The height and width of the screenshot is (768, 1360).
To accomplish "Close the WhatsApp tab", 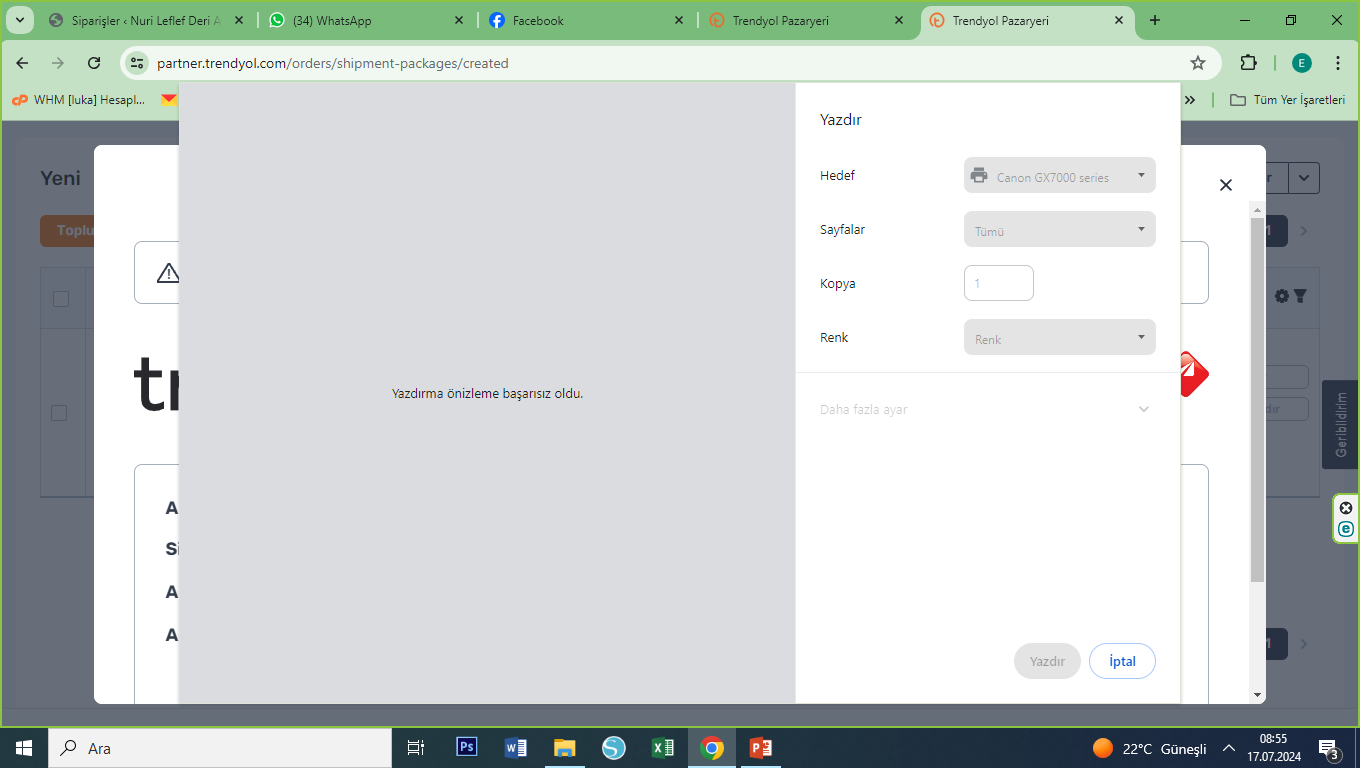I will point(459,20).
